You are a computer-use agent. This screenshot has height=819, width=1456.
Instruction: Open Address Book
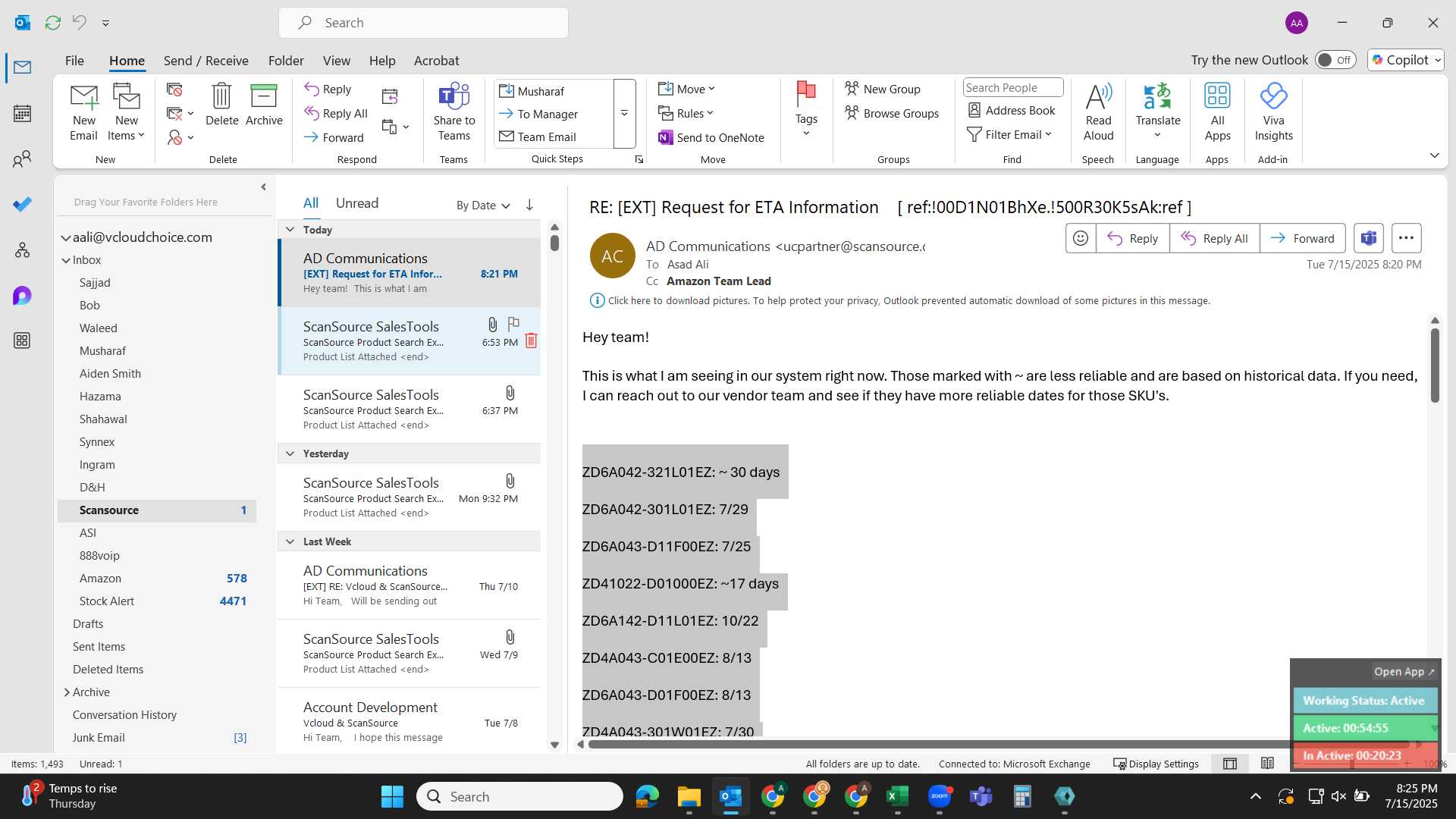pyautogui.click(x=1012, y=110)
